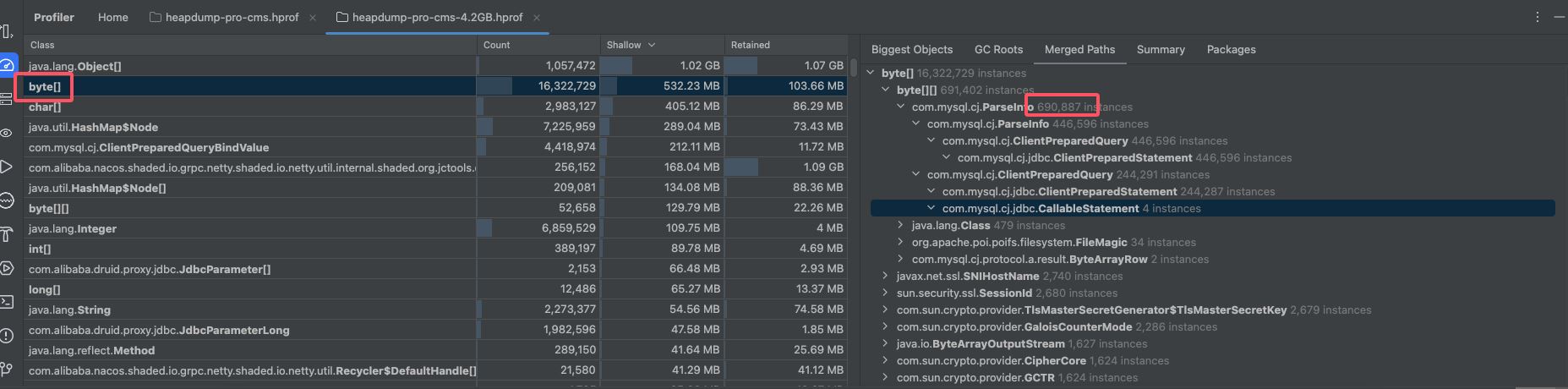
Task: Open the Build hammer icon in sidebar
Action: (x=7, y=234)
